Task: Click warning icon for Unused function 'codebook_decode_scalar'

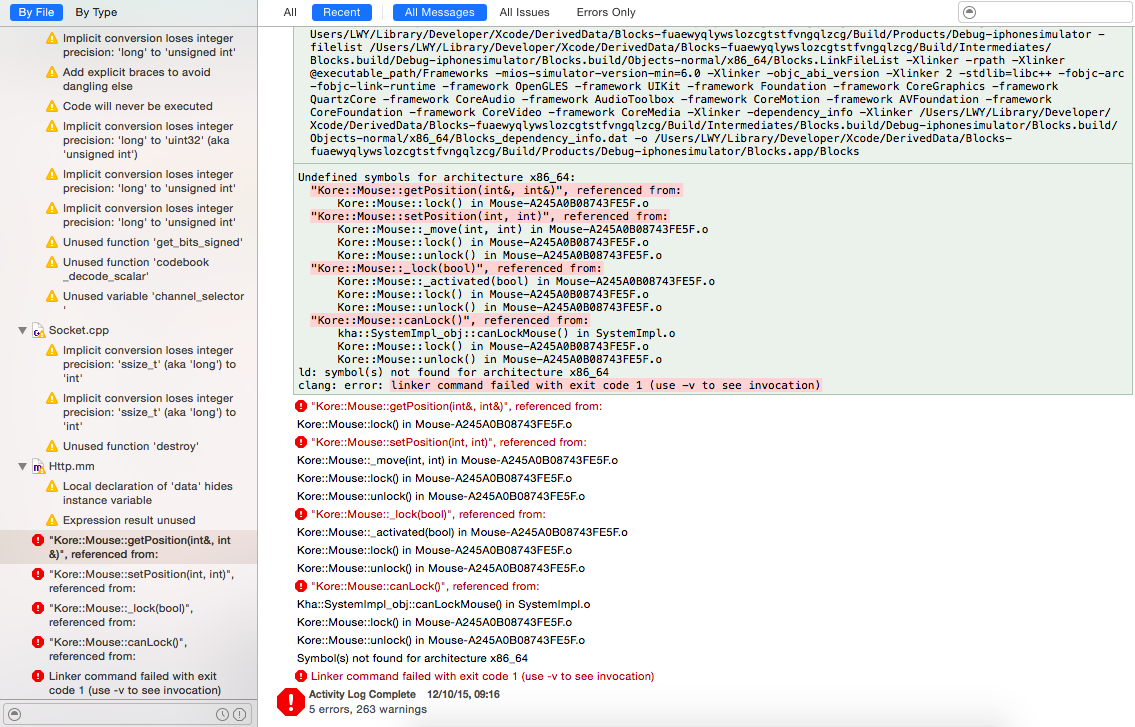Action: [52, 263]
